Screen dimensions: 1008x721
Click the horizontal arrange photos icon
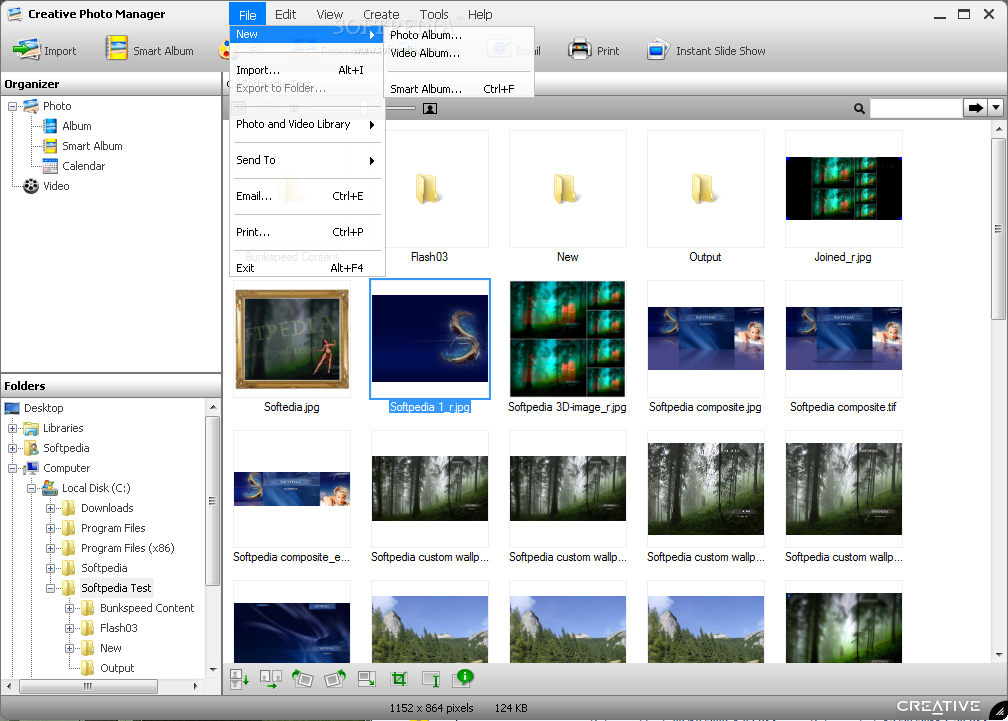[x=271, y=679]
